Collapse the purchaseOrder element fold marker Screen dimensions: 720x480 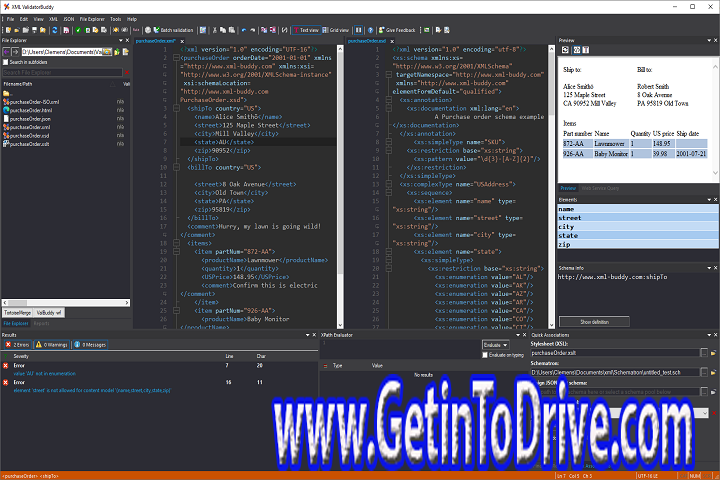pos(176,58)
